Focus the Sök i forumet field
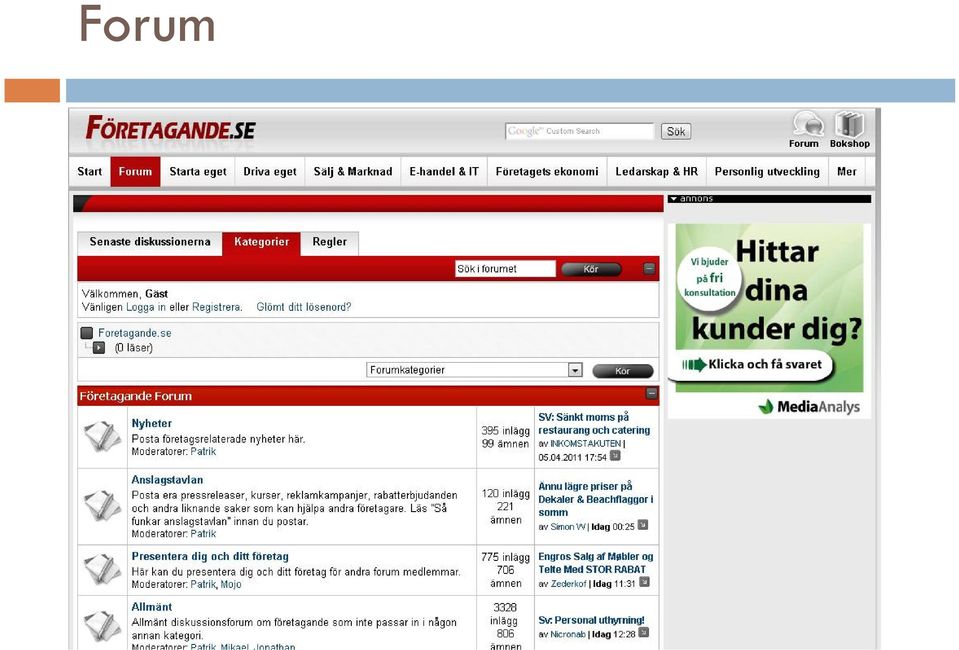 [505, 269]
